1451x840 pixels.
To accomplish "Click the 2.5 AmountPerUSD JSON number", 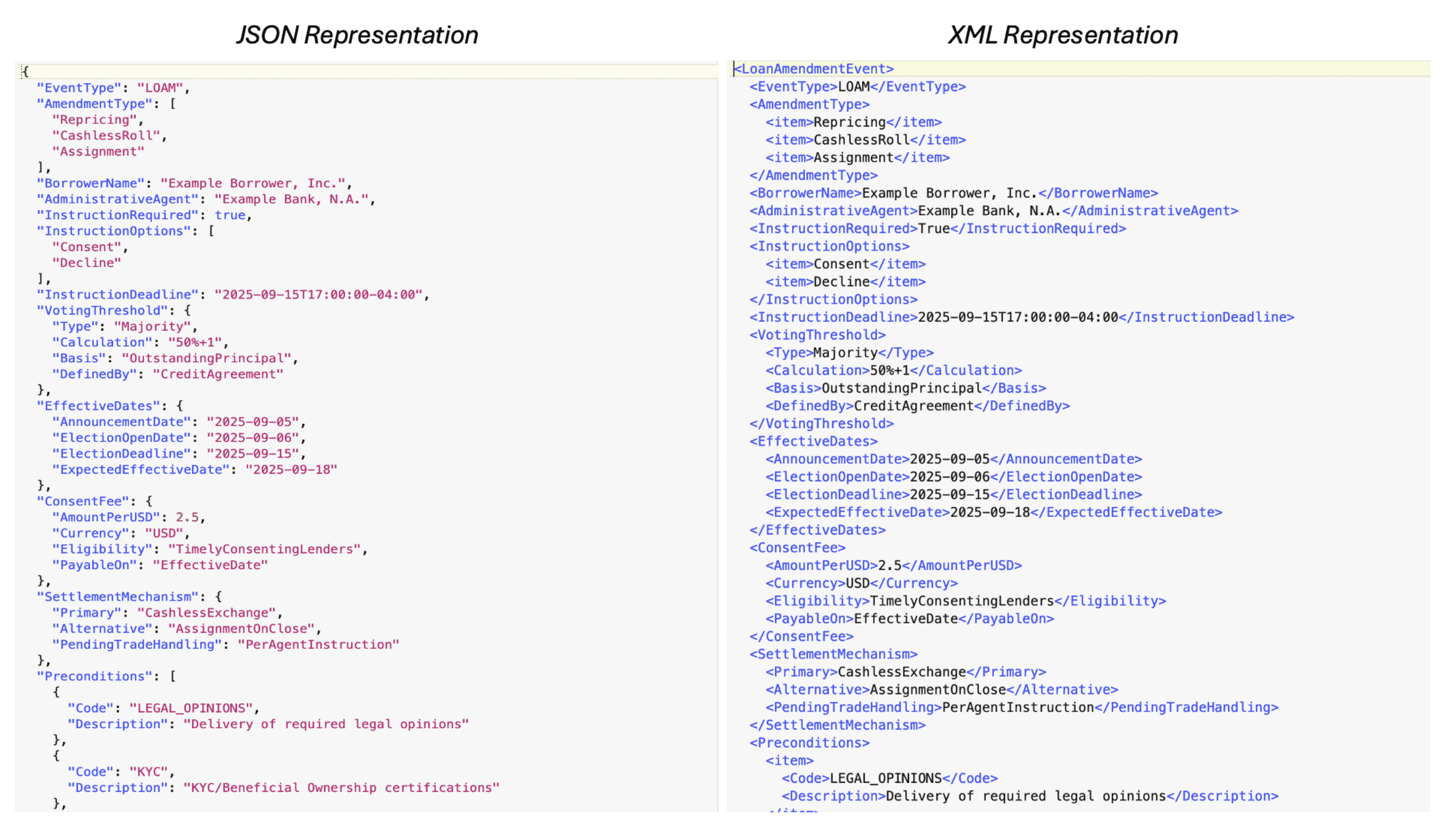I will [x=186, y=517].
